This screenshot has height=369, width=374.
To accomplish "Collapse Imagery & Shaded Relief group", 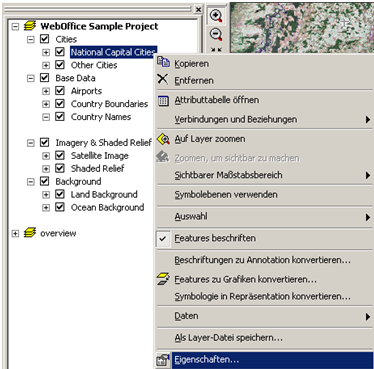I will point(31,143).
